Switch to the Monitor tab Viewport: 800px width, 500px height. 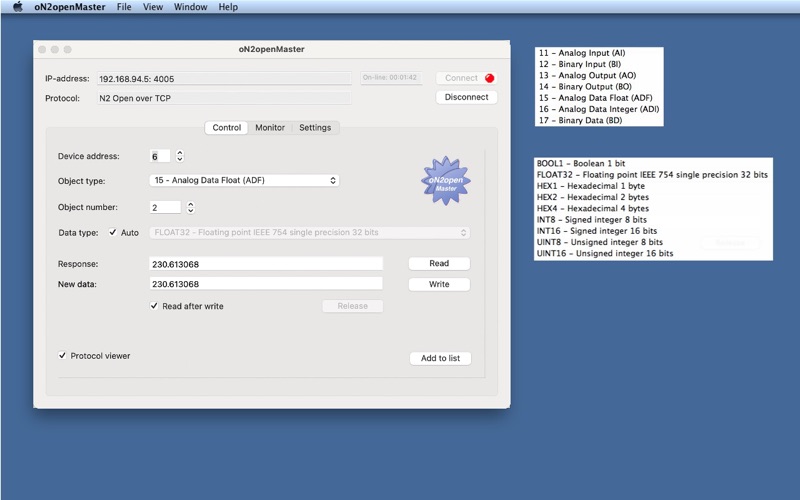point(270,128)
